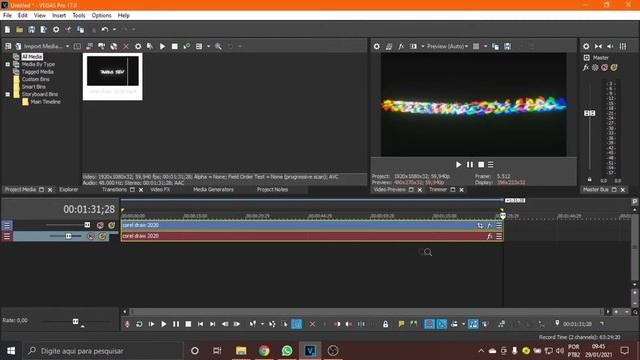Open Master Bus audio properties gear

point(586,47)
